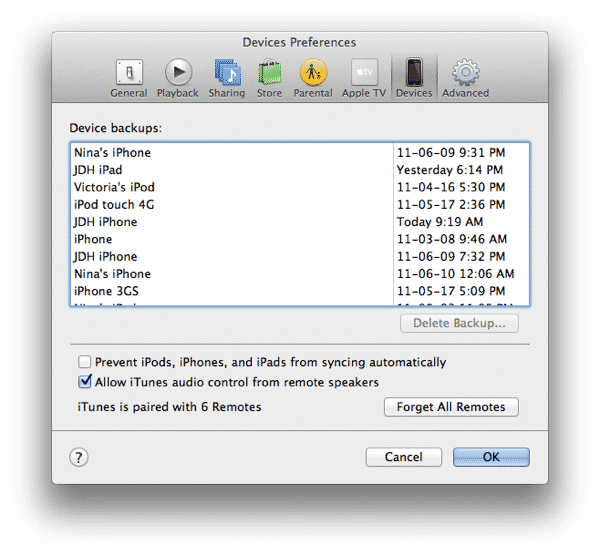The image size is (600, 556).
Task: Enable Prevent iPods, iPhones, iPads syncing checkbox
Action: click(x=85, y=362)
